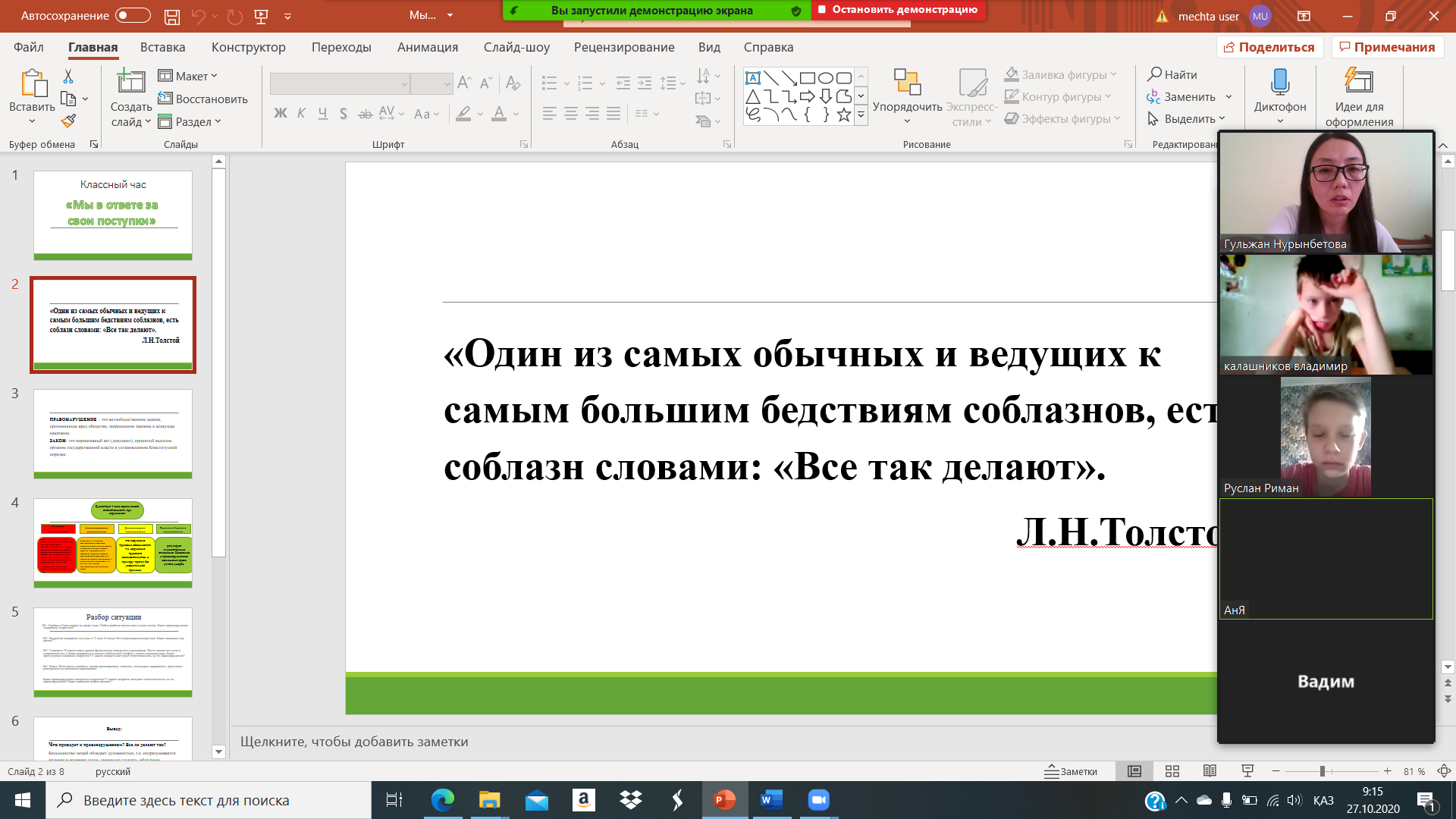Open Идеи для оформления panel

pos(1360,91)
